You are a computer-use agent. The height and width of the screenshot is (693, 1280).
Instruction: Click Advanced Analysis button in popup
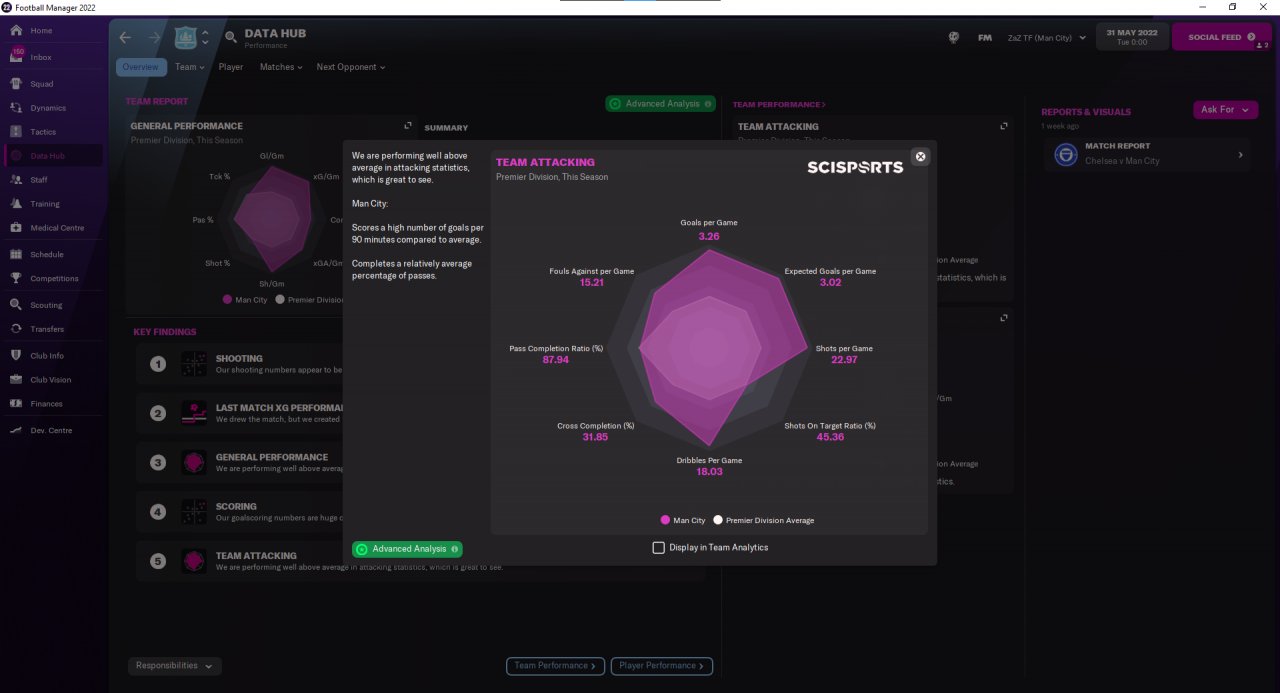[x=407, y=549]
